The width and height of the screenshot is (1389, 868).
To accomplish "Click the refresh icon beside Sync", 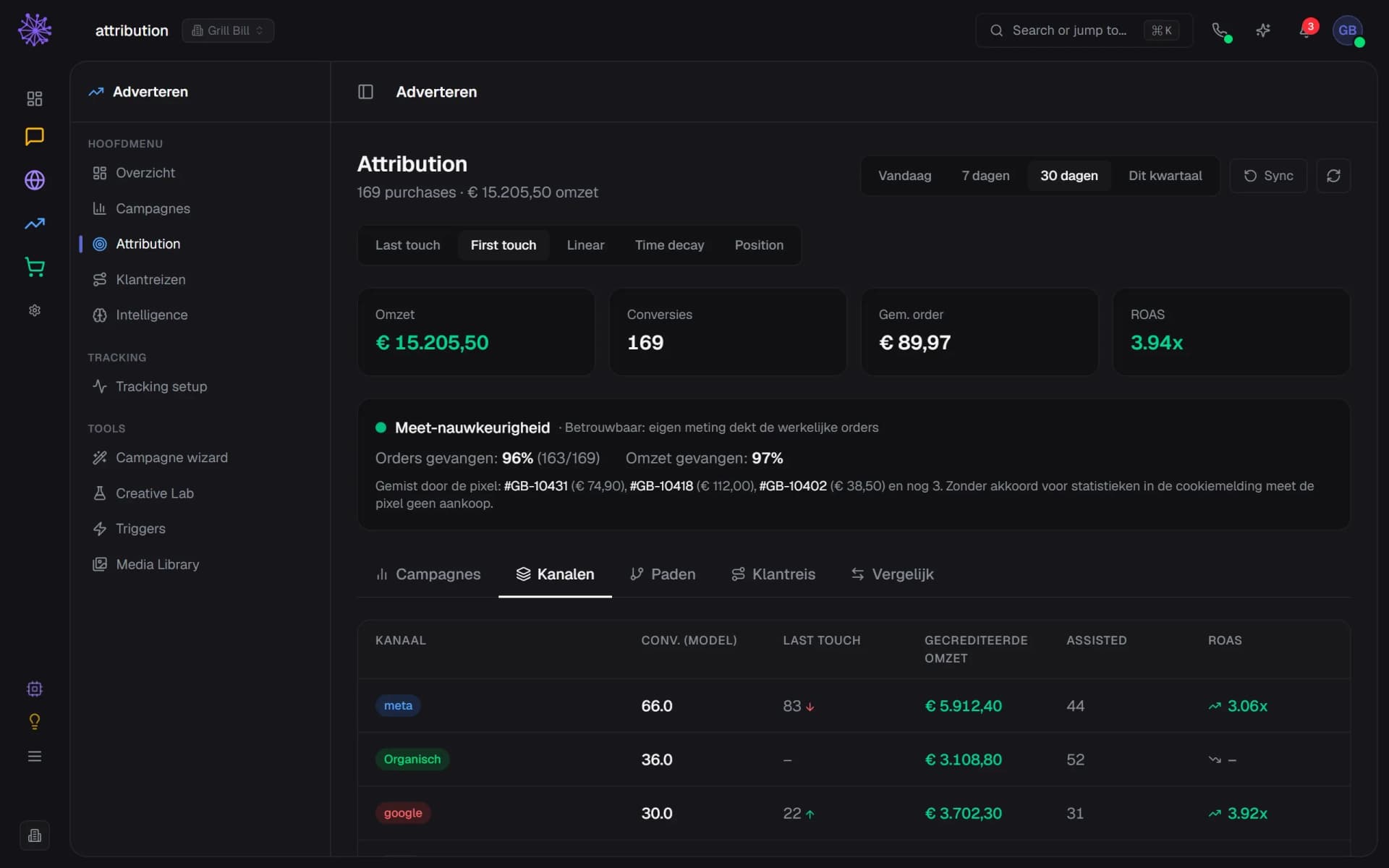I will (1333, 176).
